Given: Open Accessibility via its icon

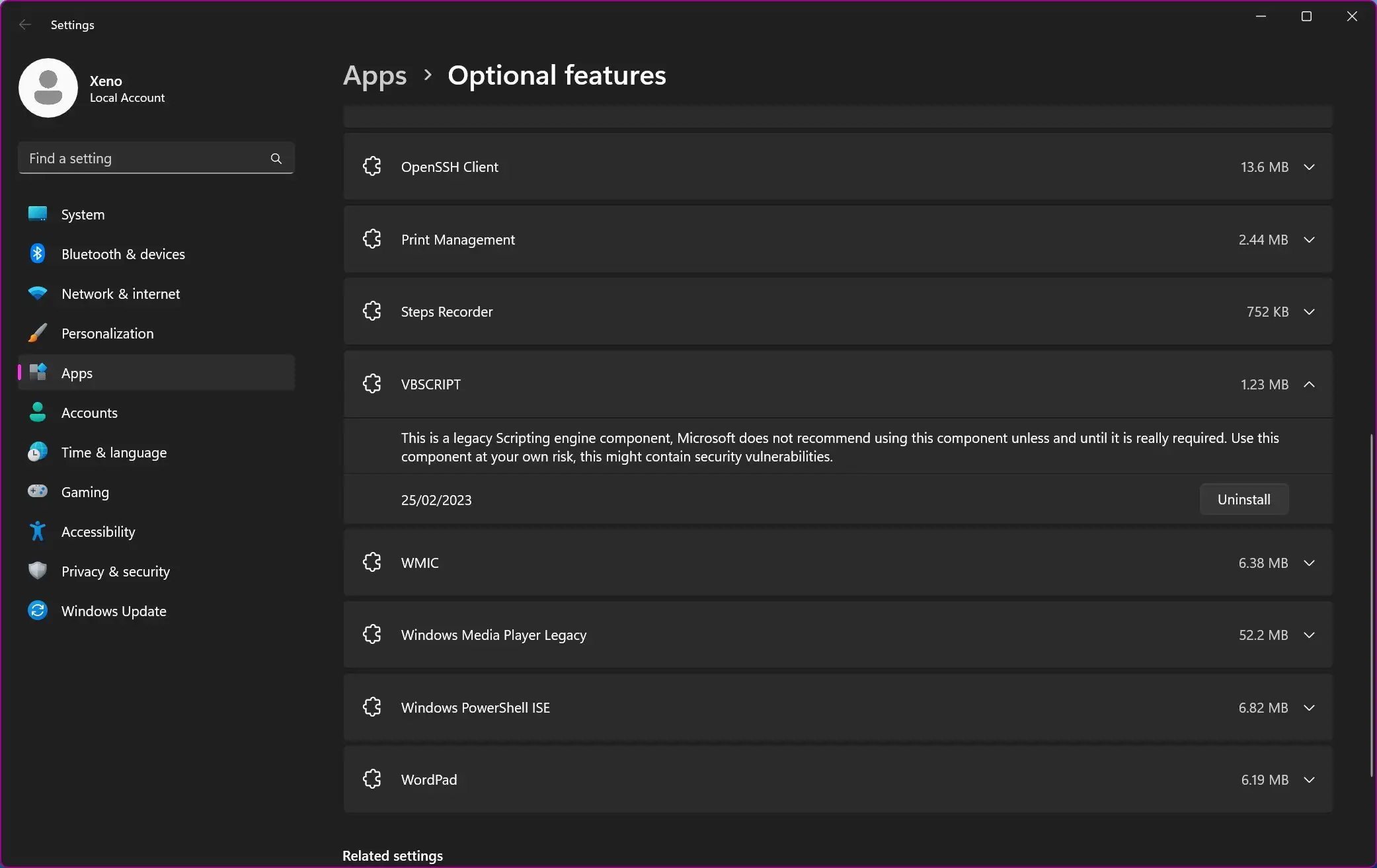Looking at the screenshot, I should tap(38, 531).
